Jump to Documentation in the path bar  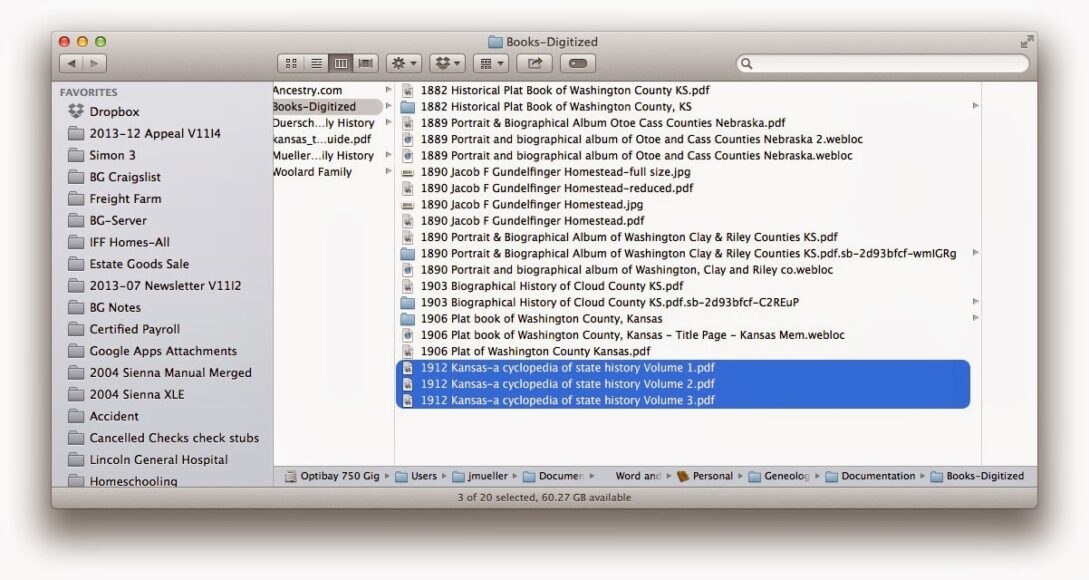(x=870, y=476)
